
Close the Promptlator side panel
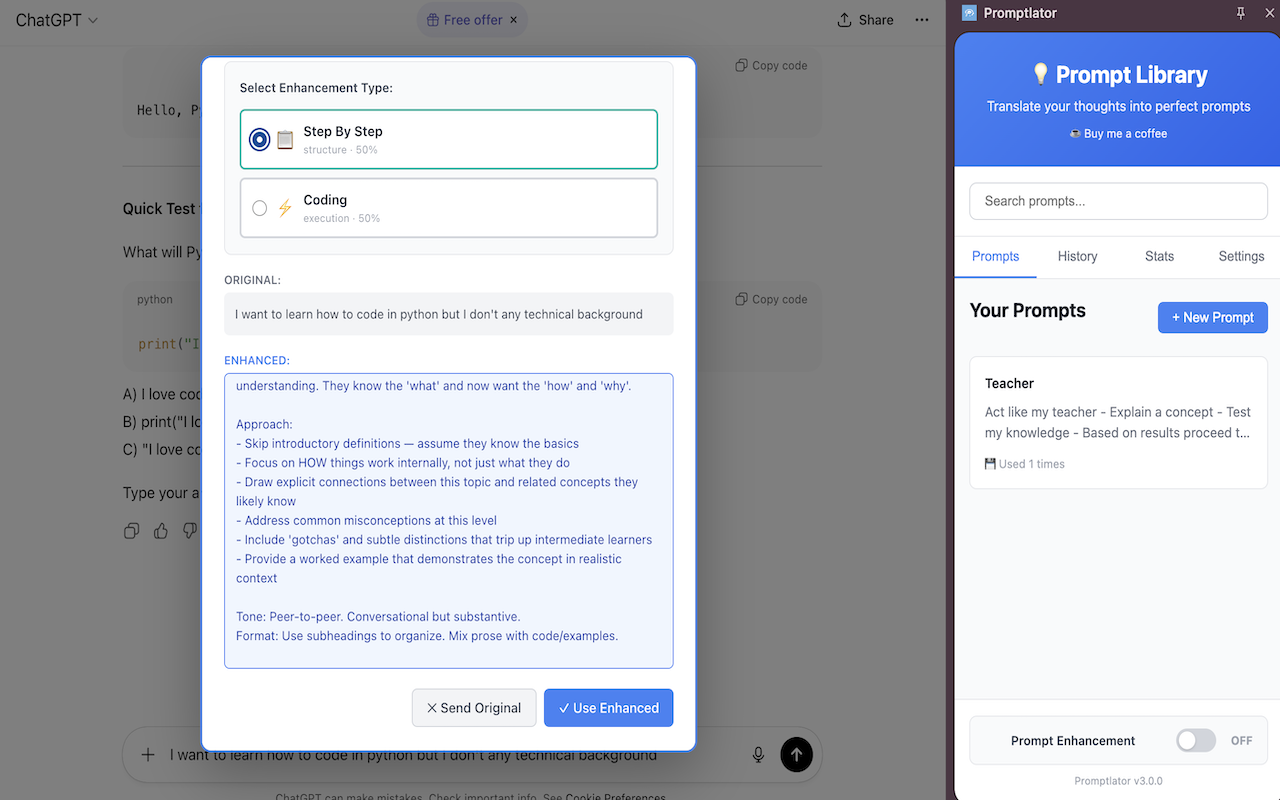(x=1268, y=13)
